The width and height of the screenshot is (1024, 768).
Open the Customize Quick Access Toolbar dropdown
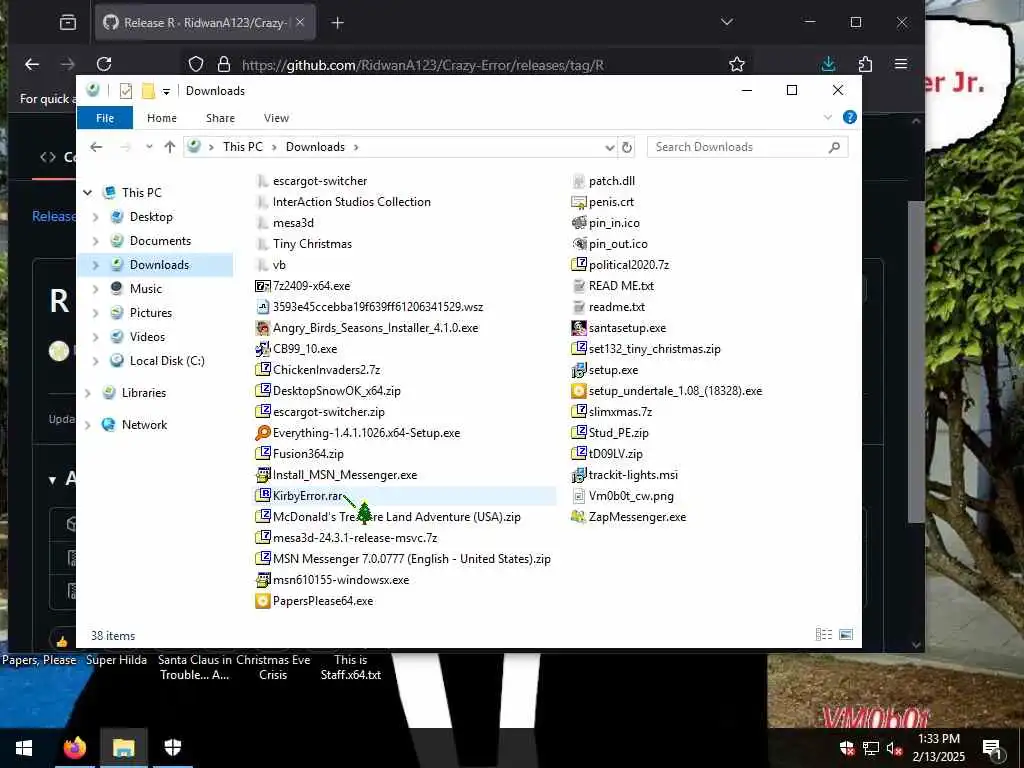166,91
